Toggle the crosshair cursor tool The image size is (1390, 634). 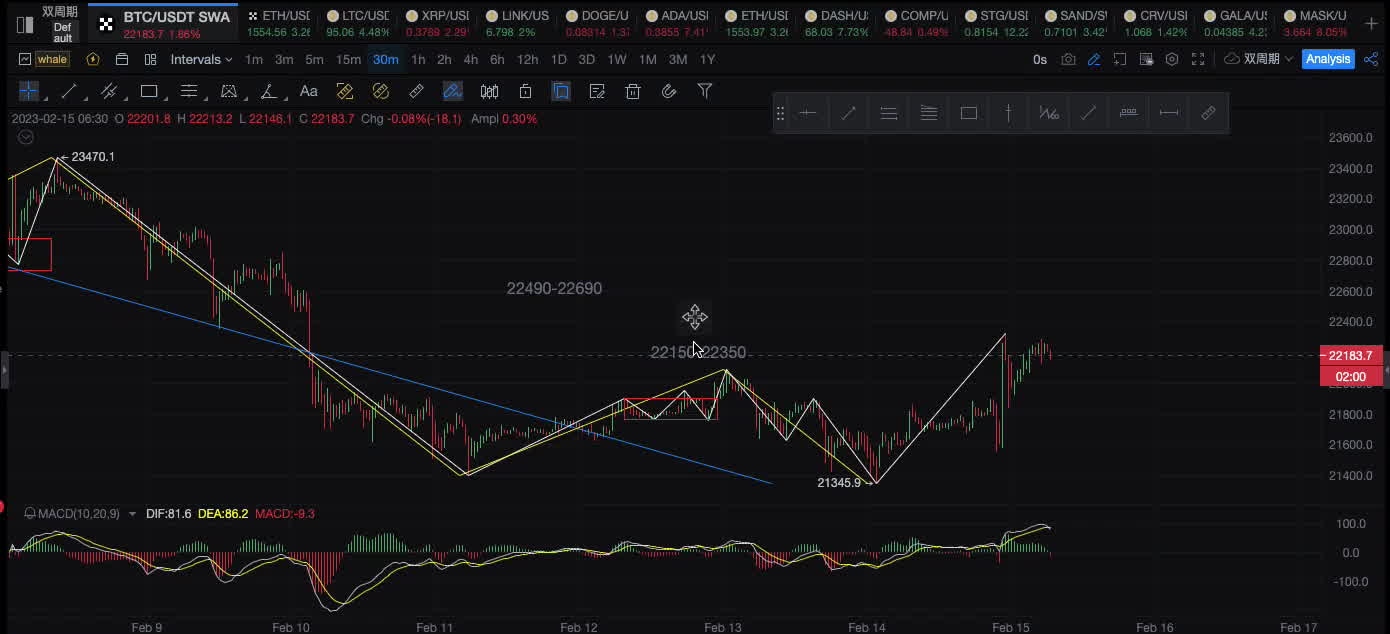pos(28,91)
